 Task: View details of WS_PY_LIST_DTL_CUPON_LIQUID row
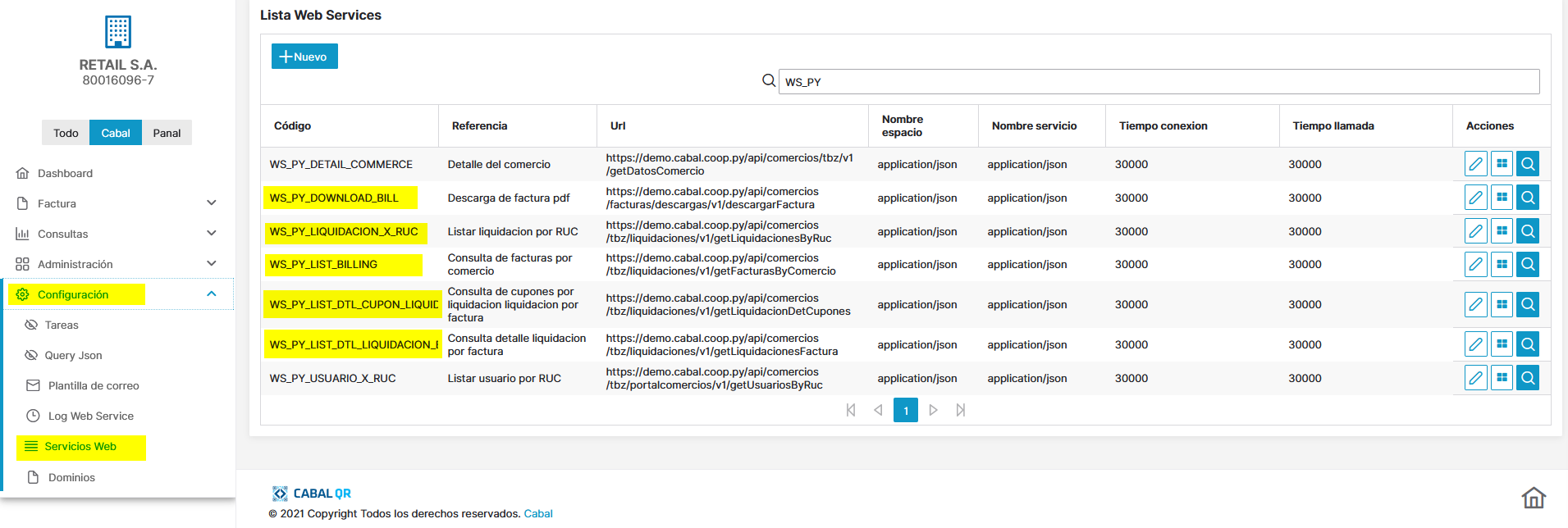coord(1527,304)
